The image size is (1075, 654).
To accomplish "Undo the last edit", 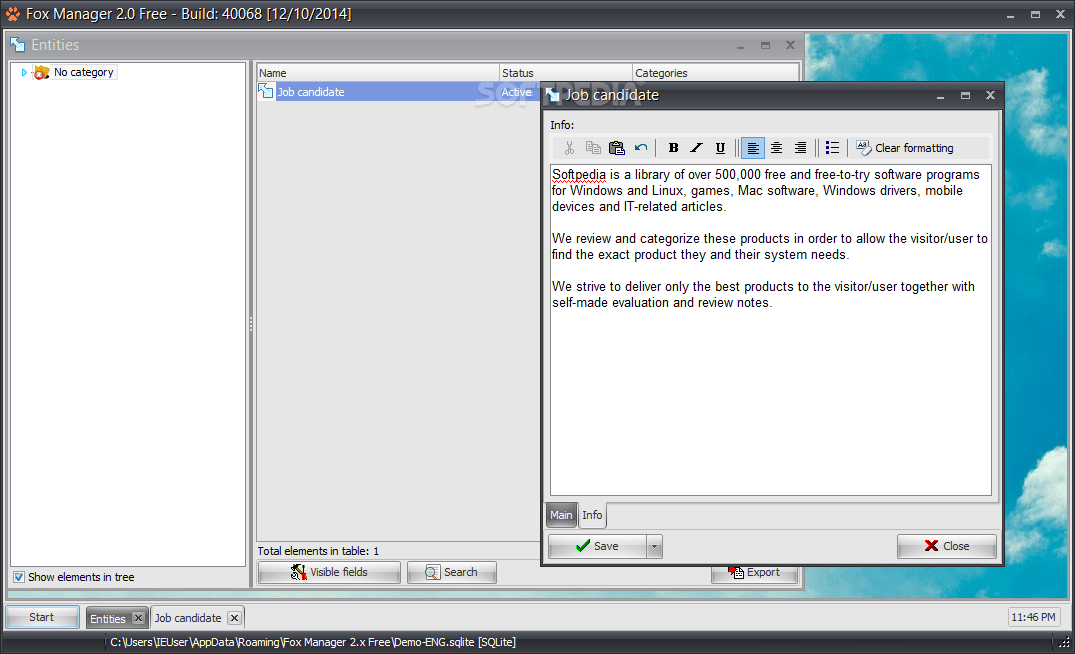I will [x=640, y=147].
